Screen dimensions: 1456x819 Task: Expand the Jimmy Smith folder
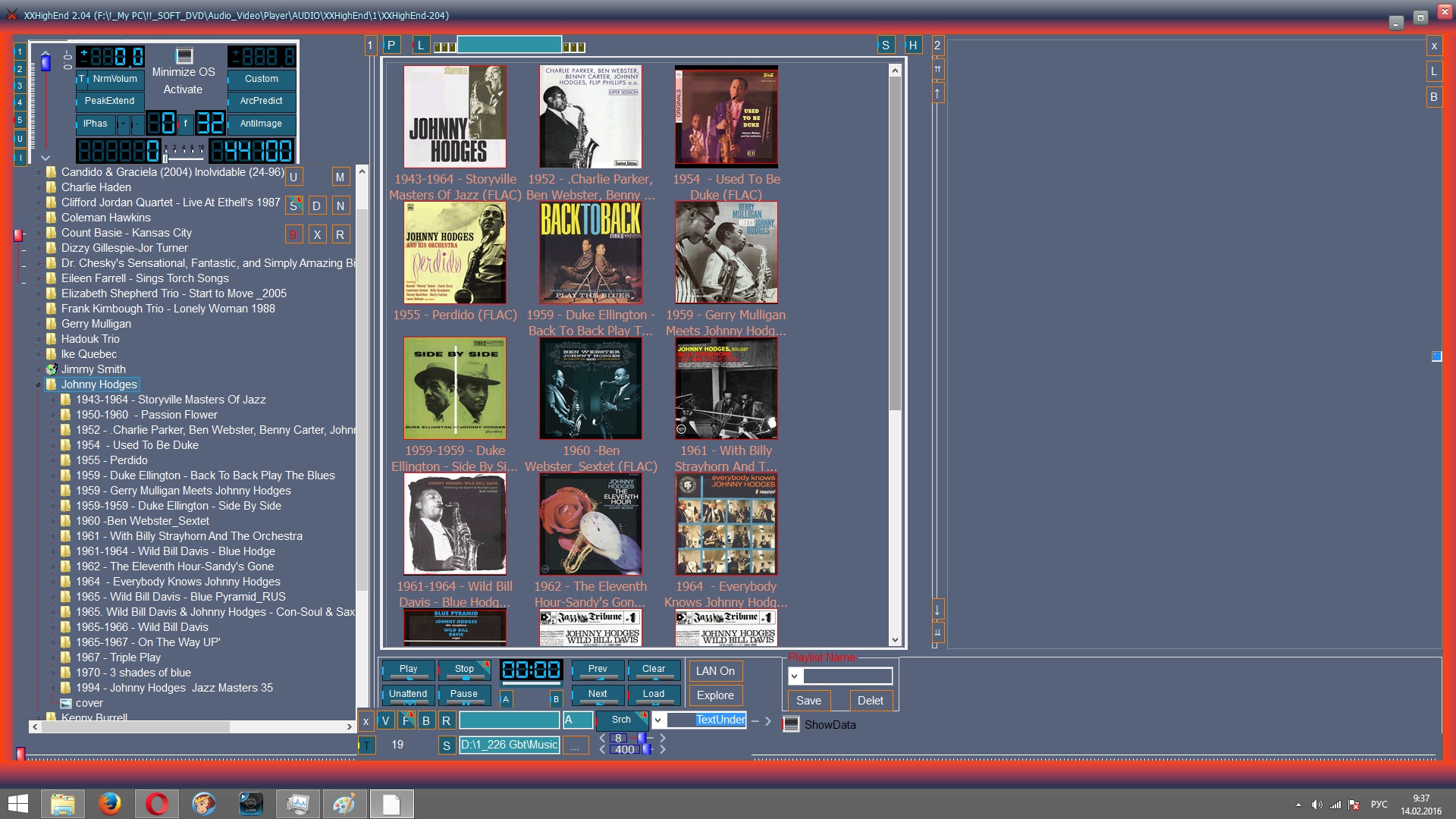(x=39, y=370)
